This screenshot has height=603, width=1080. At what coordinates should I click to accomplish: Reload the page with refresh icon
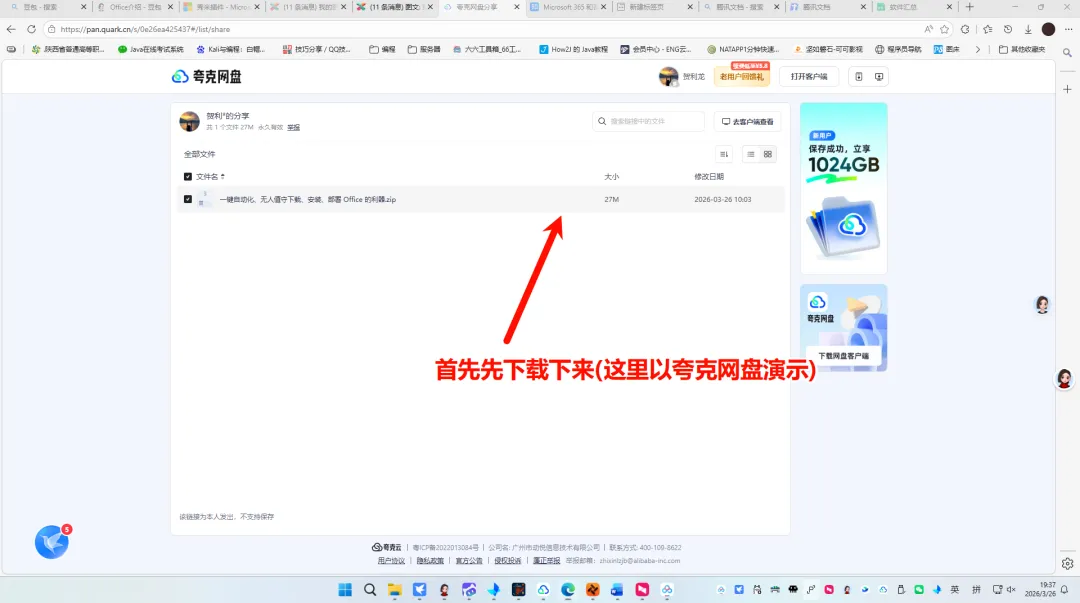pos(31,29)
